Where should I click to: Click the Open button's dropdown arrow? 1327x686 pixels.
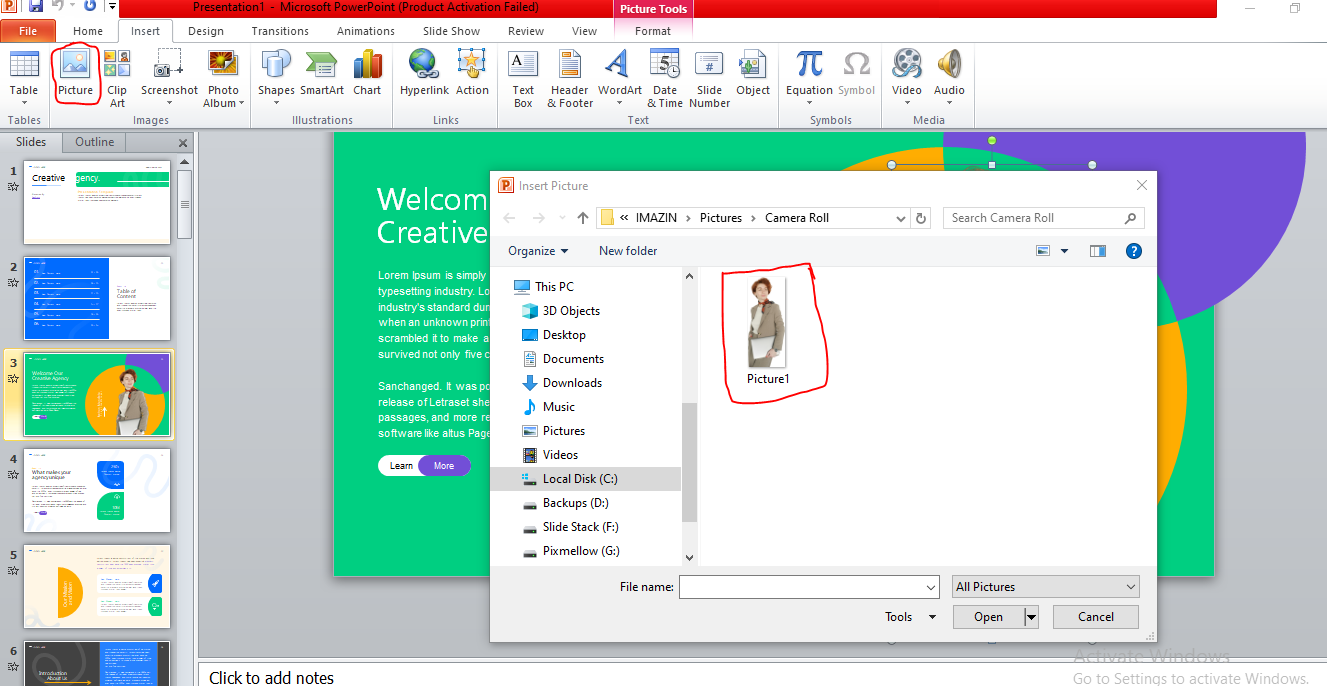[1031, 617]
